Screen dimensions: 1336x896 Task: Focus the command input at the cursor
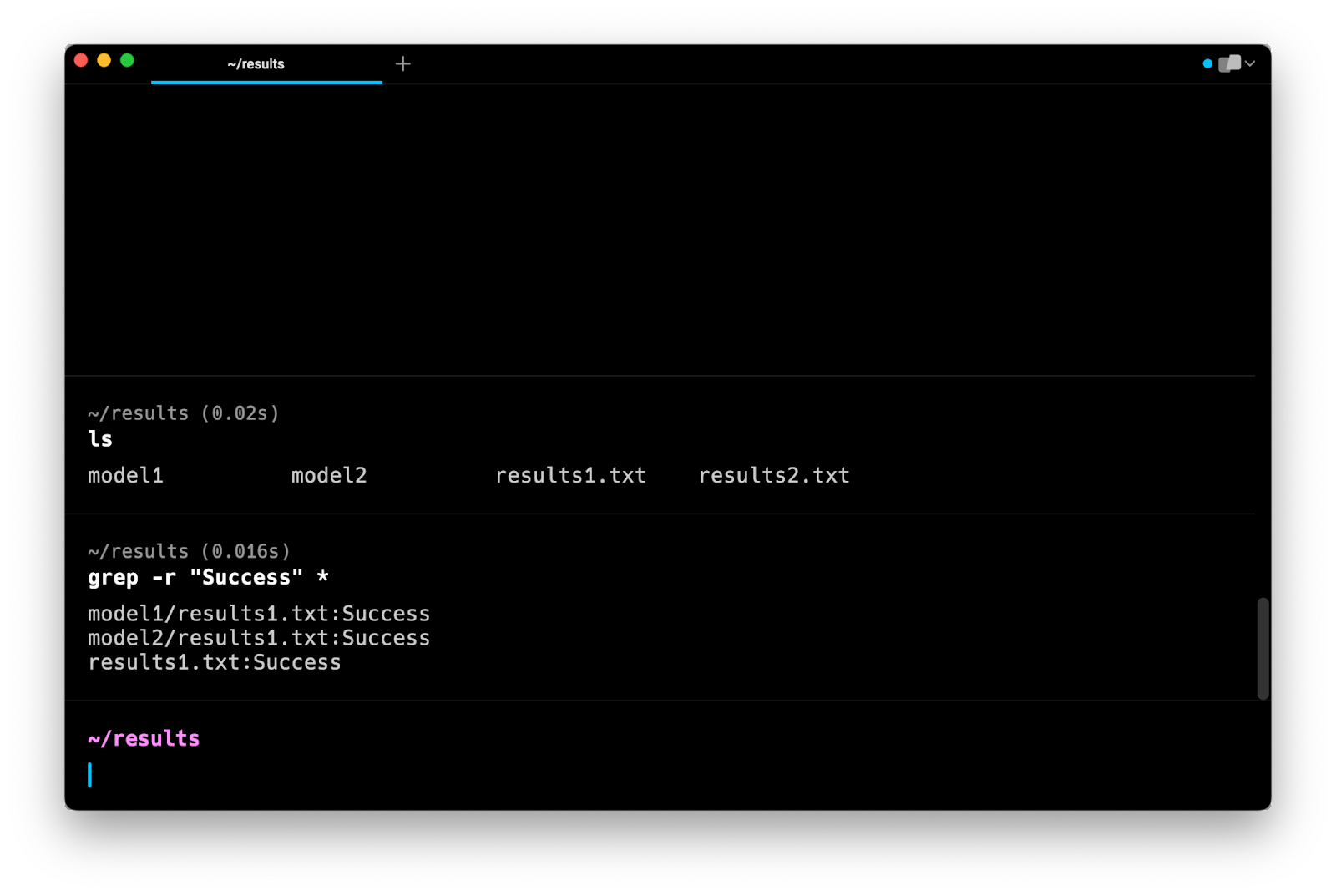coord(334,775)
